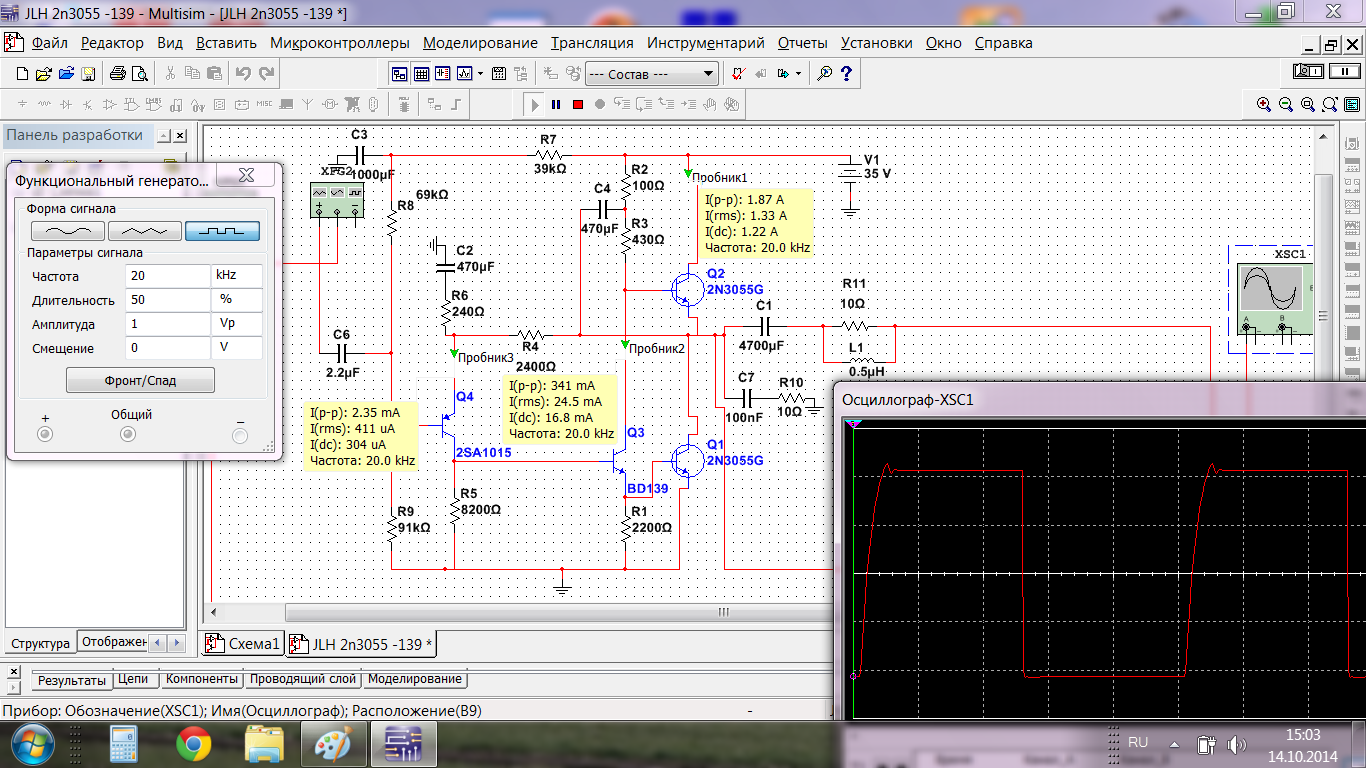Start simulation with the run arrow
This screenshot has height=768, width=1366.
(x=535, y=104)
